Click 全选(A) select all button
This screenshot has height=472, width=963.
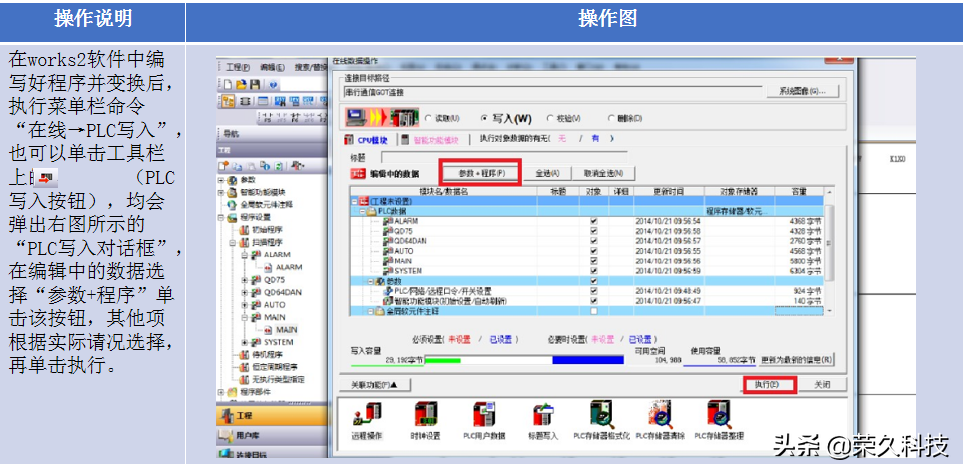point(547,173)
